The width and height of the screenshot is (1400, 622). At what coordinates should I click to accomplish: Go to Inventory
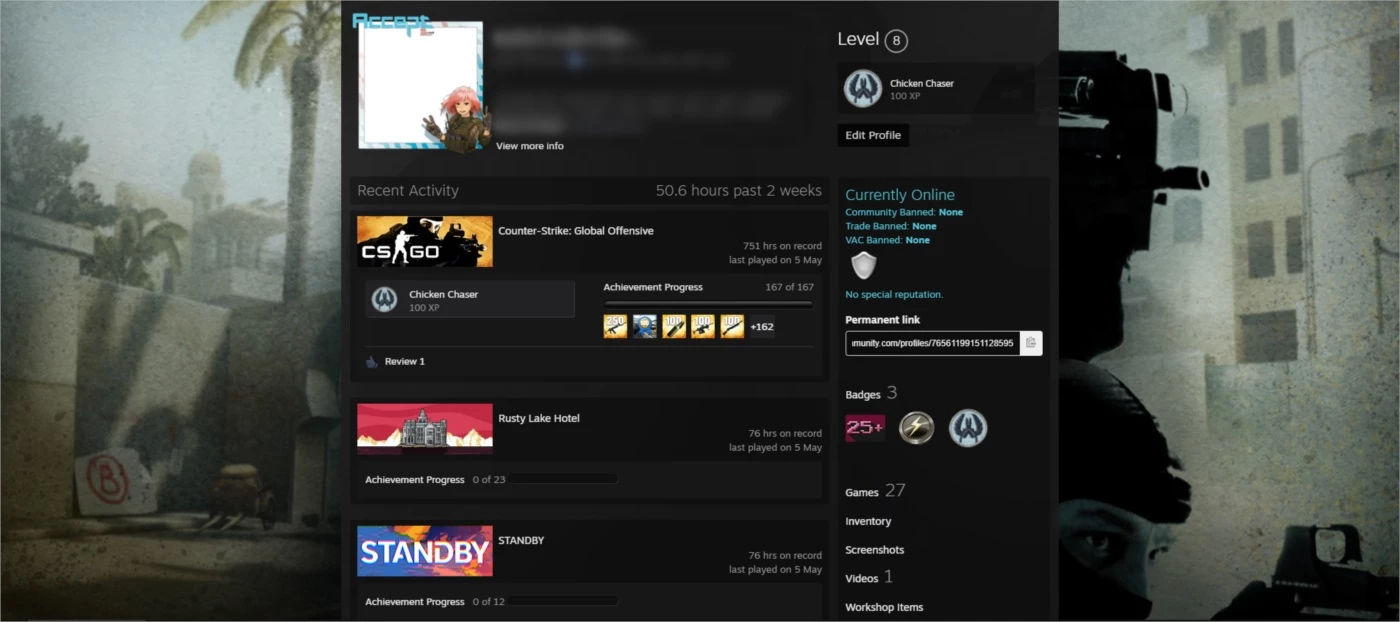pos(868,521)
